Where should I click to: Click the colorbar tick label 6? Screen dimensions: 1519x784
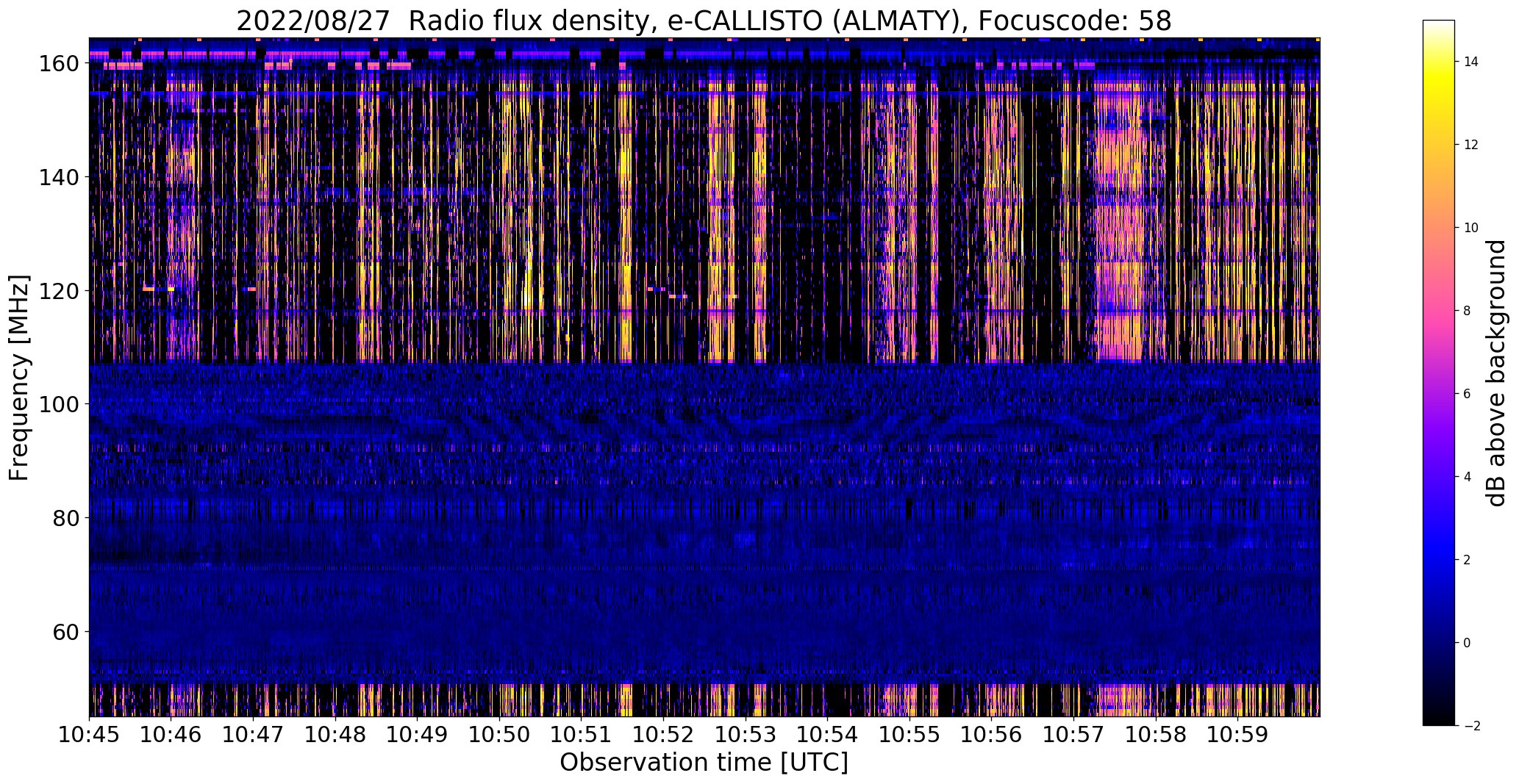1468,394
